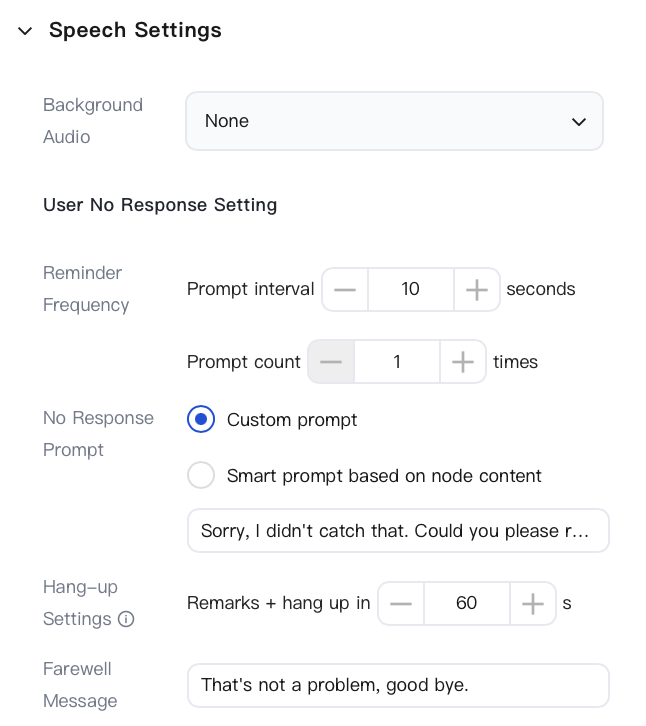The width and height of the screenshot is (646, 726).
Task: Collapse the Speech Settings section chevron
Action: (x=25, y=31)
